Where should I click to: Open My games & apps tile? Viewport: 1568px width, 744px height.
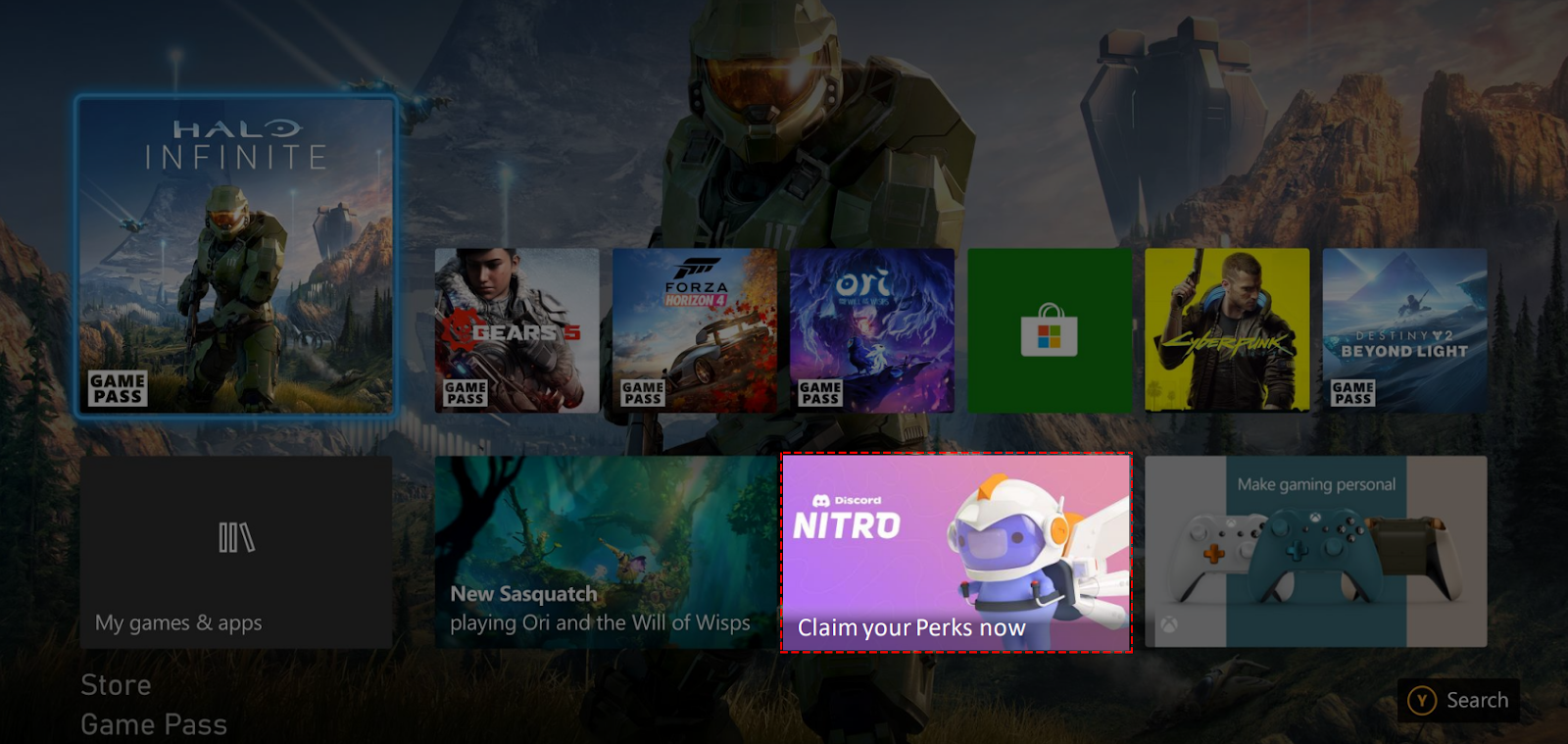coord(236,552)
